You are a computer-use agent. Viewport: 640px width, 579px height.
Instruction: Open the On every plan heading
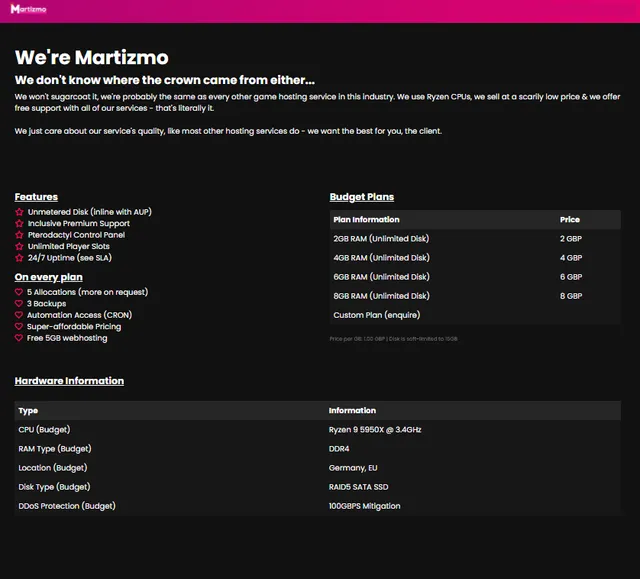pos(49,277)
